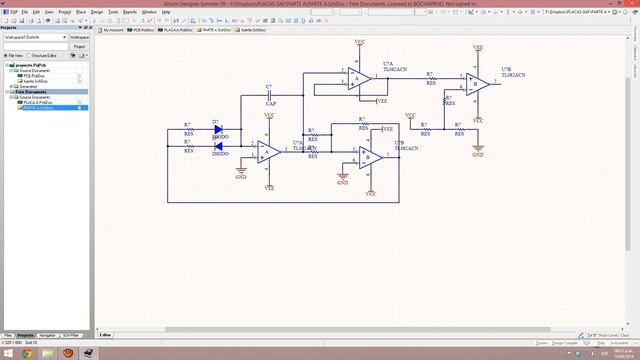This screenshot has height=360, width=640.
Task: Collapse the Free Documents node
Action: point(7,92)
